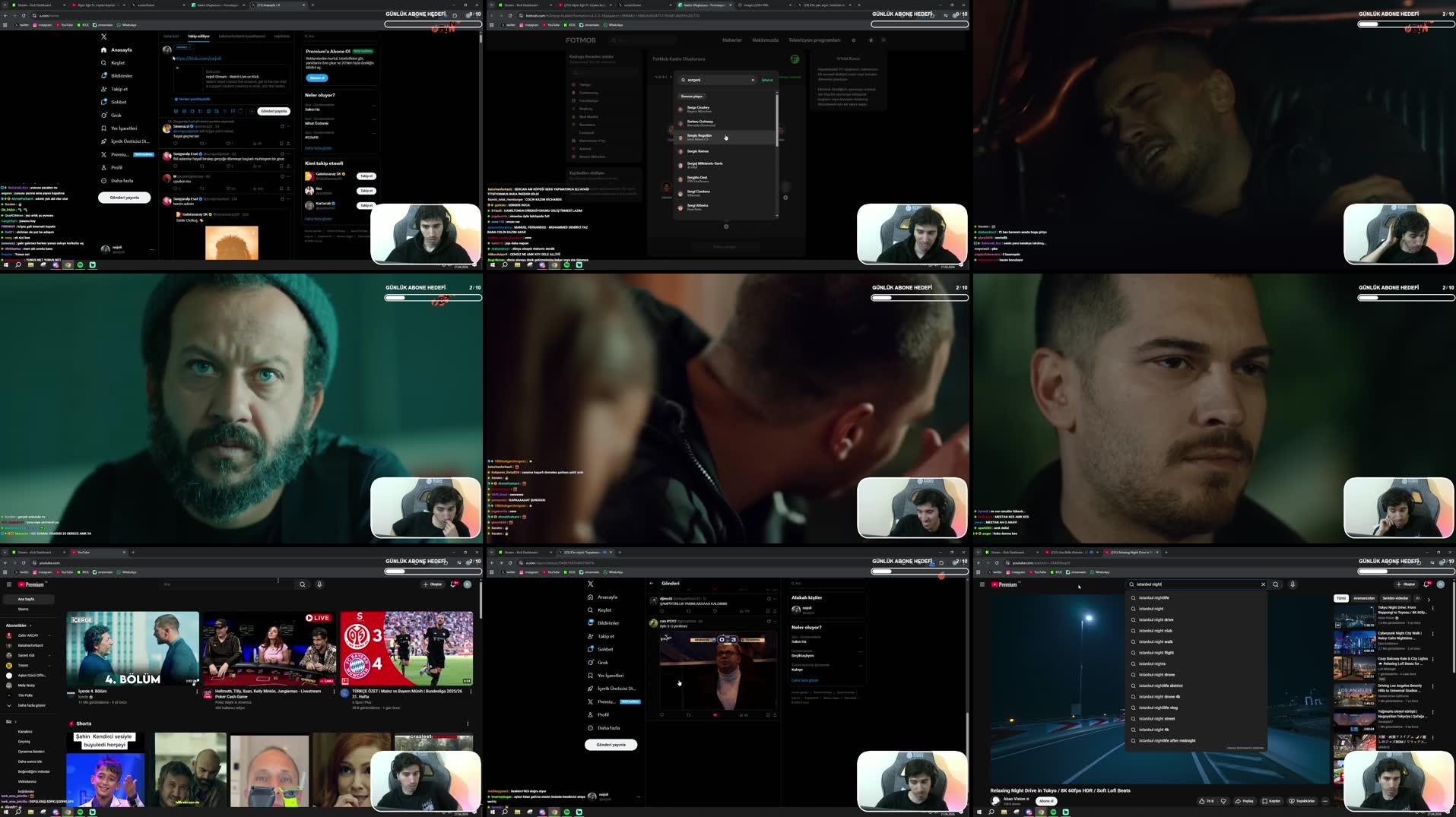Click the search magnifier button on YouTube home page
Image resolution: width=1456 pixels, height=817 pixels.
303,584
